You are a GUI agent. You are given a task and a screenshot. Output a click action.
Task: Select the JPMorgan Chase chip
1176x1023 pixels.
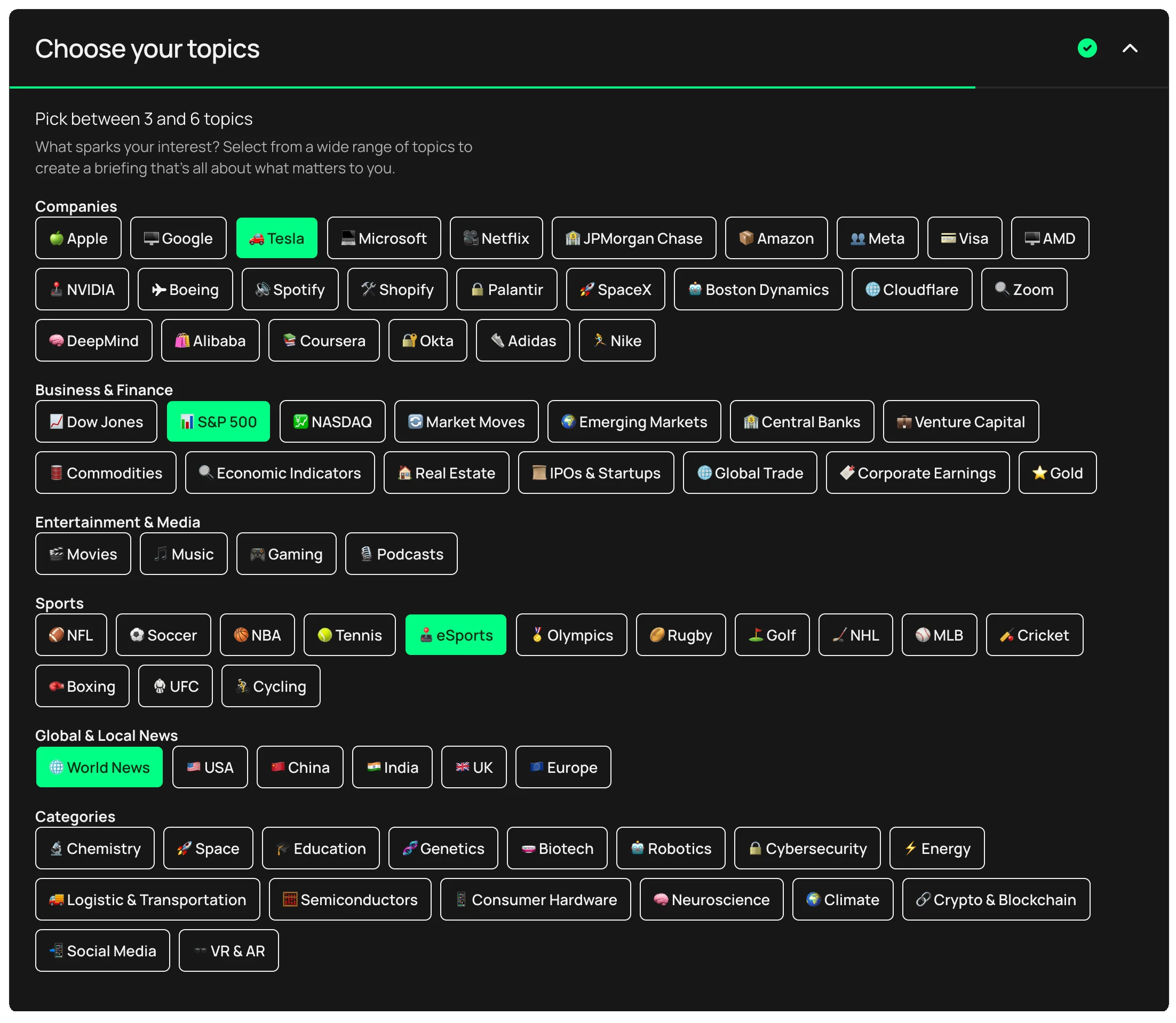633,238
